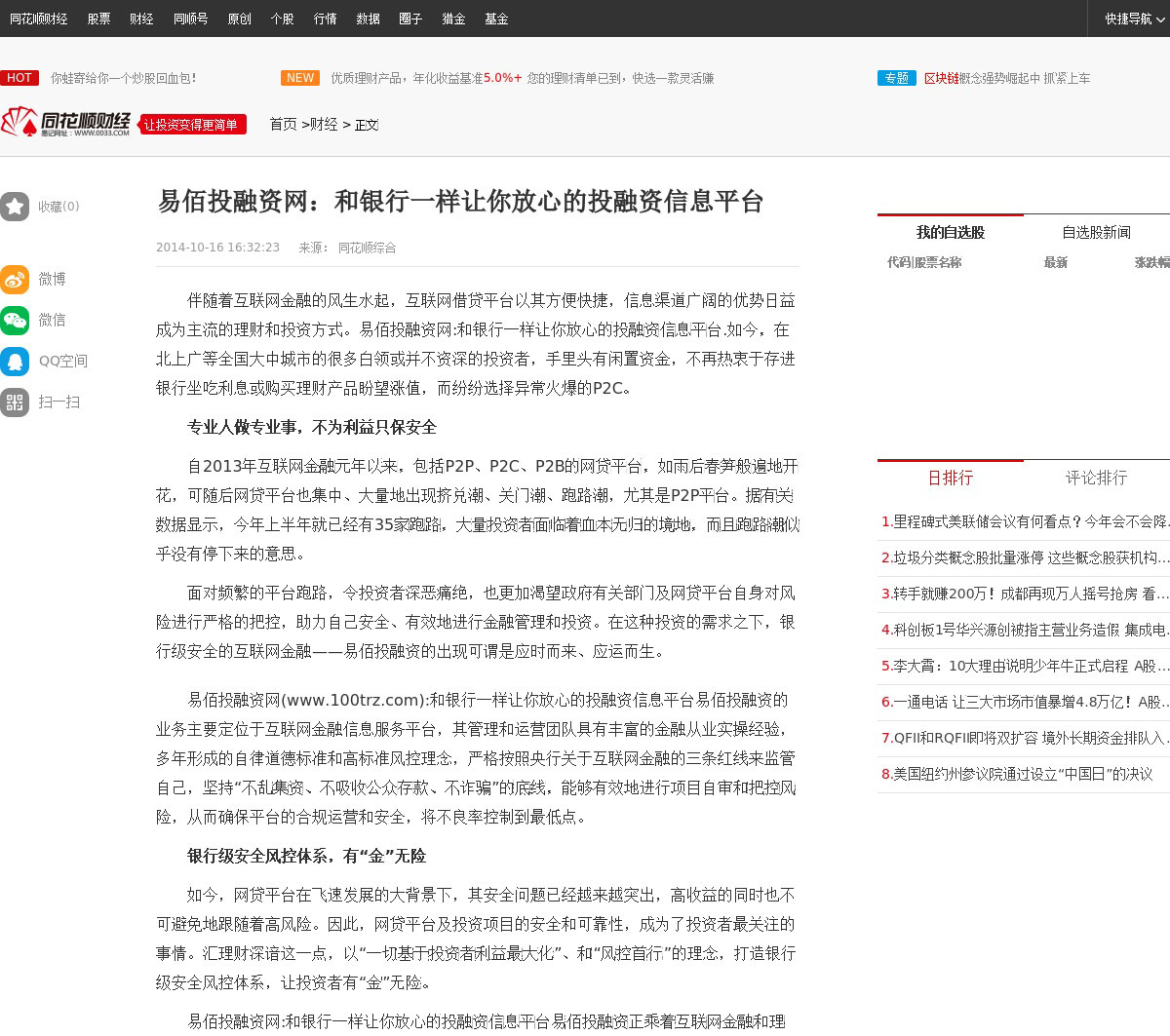Click the star favorite icon

click(x=15, y=207)
